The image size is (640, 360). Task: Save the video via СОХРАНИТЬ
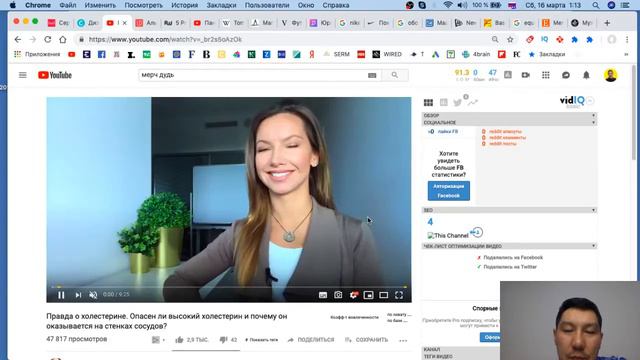pyautogui.click(x=366, y=340)
